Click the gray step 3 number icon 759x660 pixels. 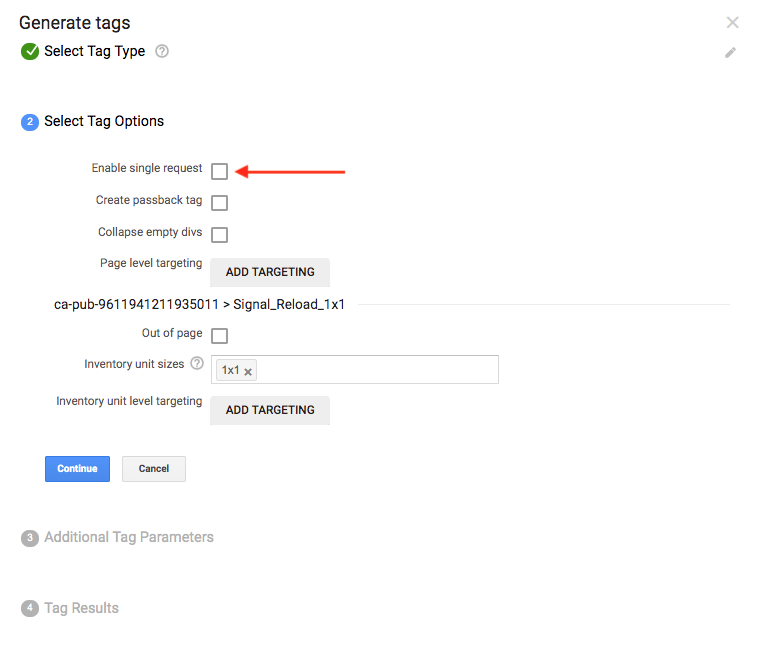30,538
